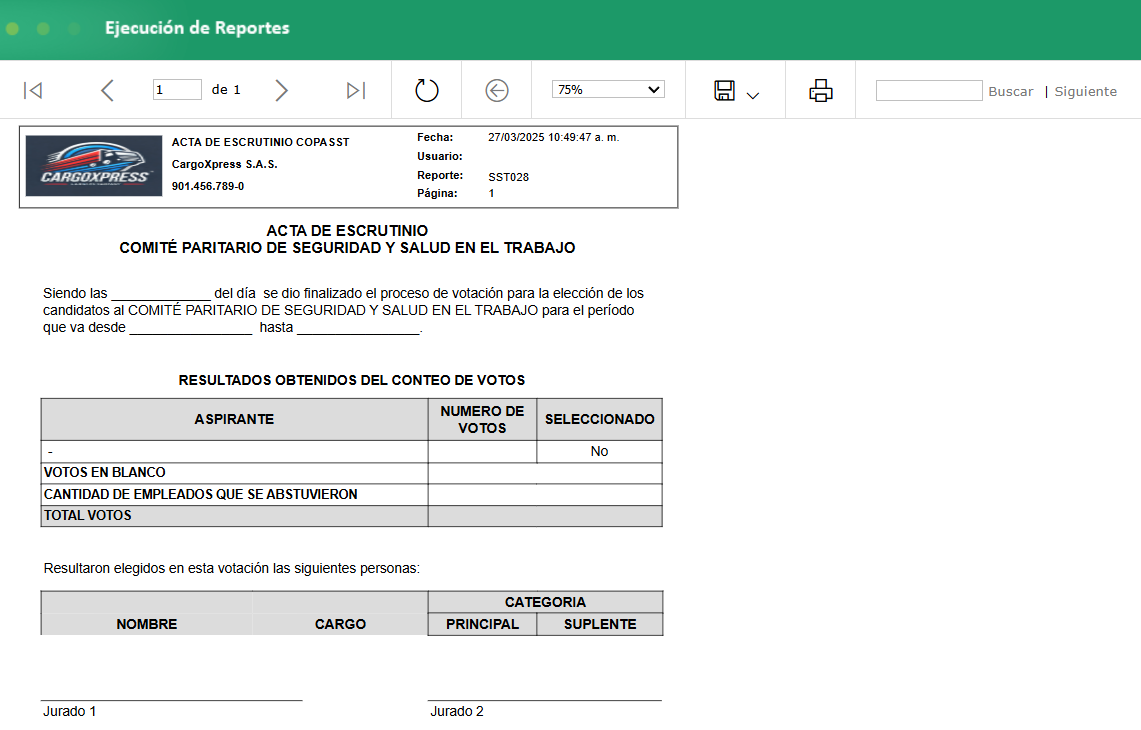Advance to the next report page
Screen dimensions: 1141x730
[x=281, y=90]
